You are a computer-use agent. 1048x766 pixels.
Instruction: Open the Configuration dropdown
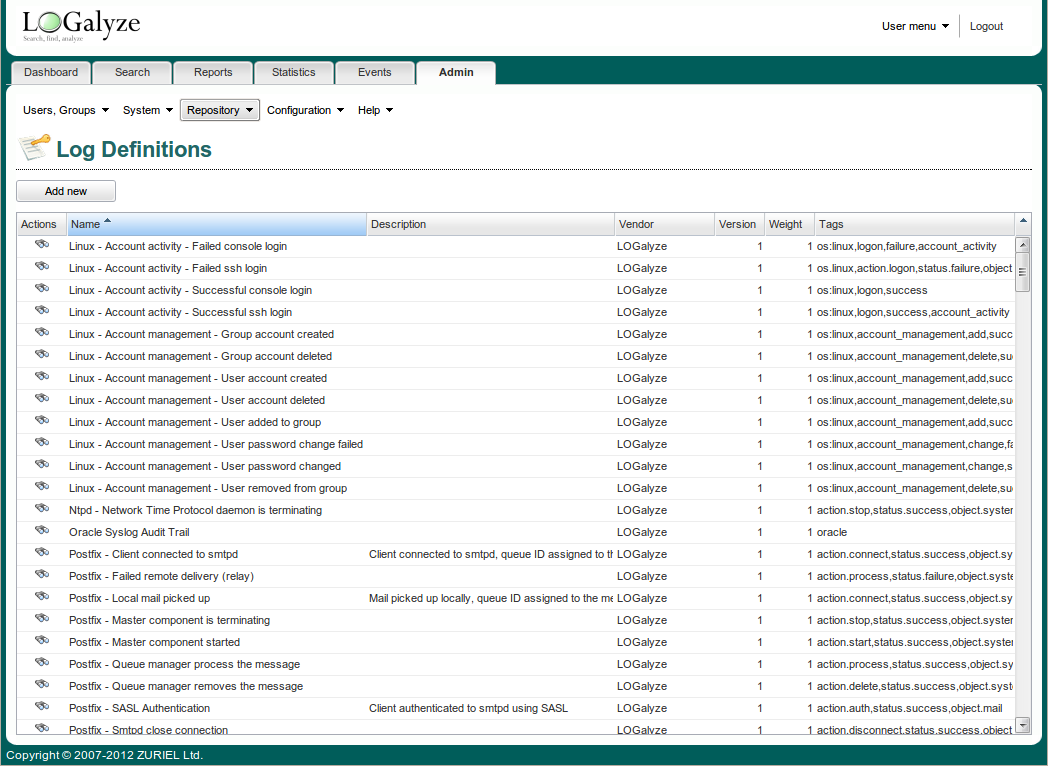tap(302, 110)
